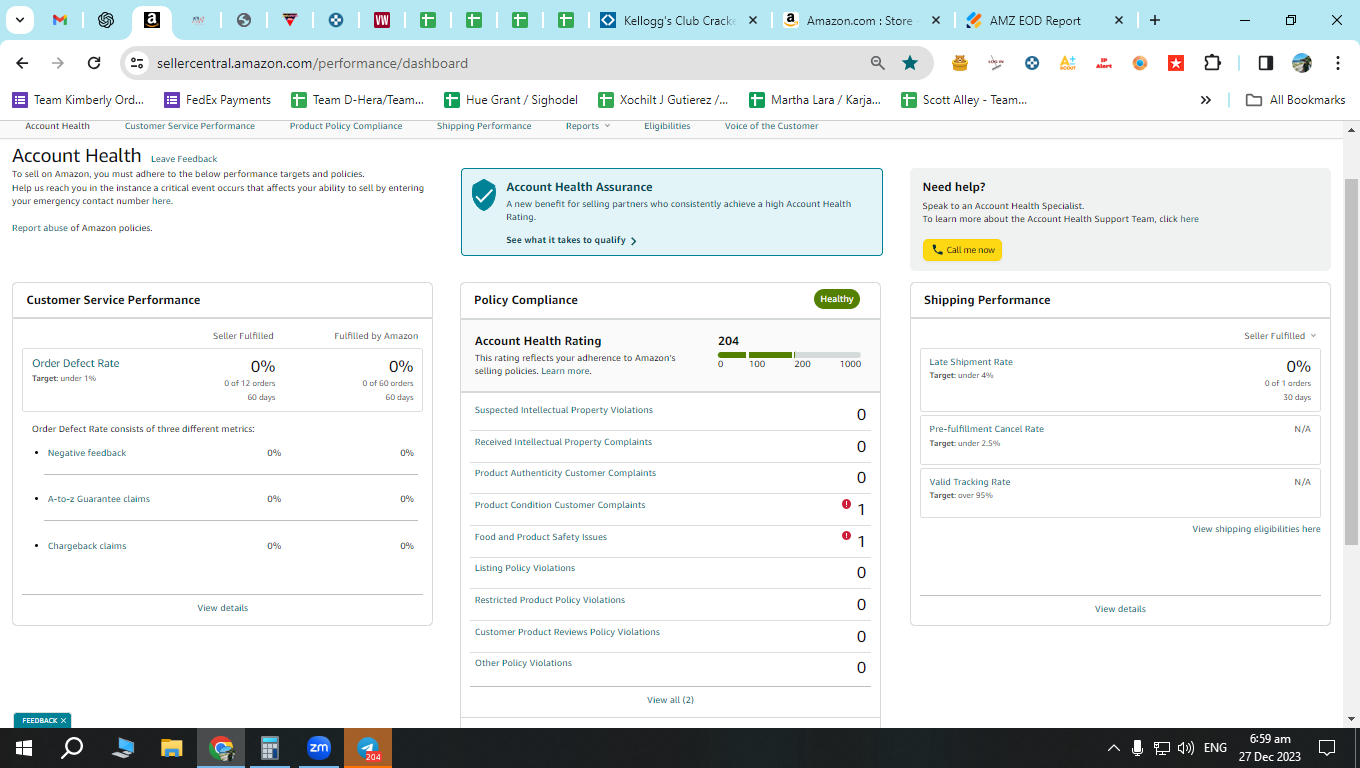
Task: Open the Windows Start menu
Action: click(x=24, y=748)
